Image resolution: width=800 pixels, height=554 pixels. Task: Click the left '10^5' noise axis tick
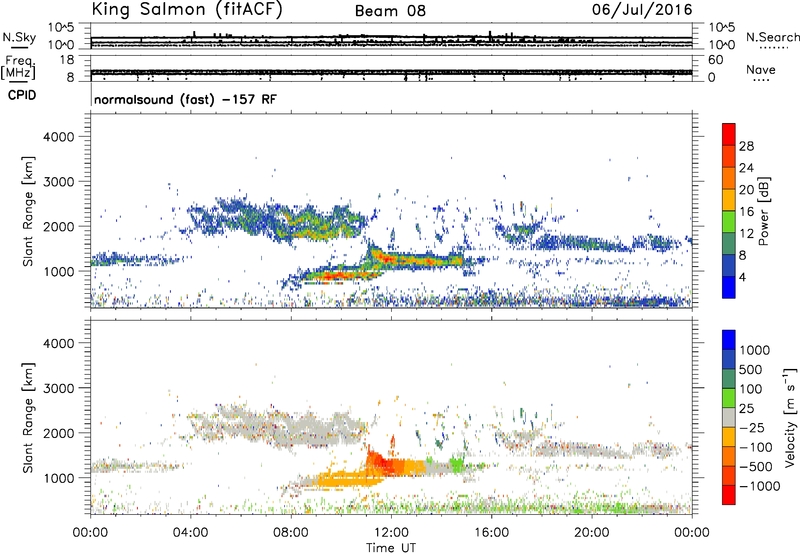61,28
